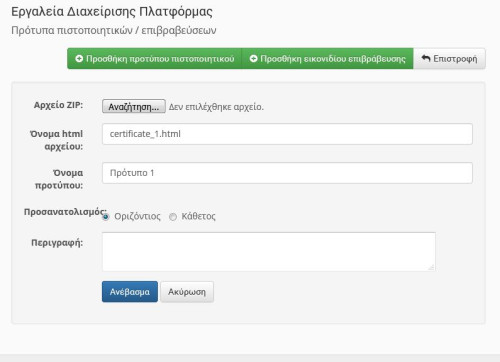
Task: Cancel with the Ακύρωση button
Action: (x=187, y=292)
